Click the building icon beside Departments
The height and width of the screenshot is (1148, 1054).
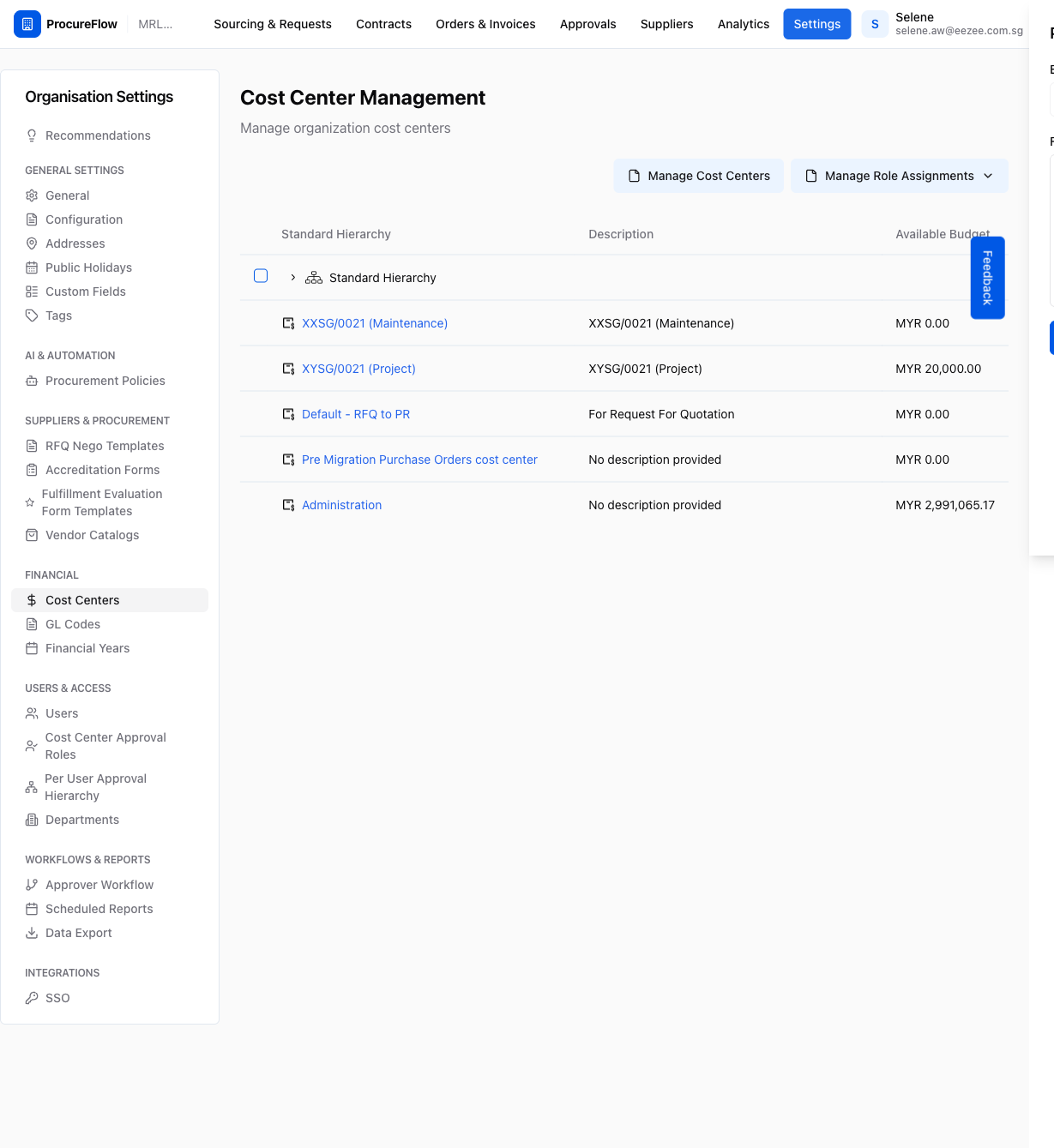32,820
